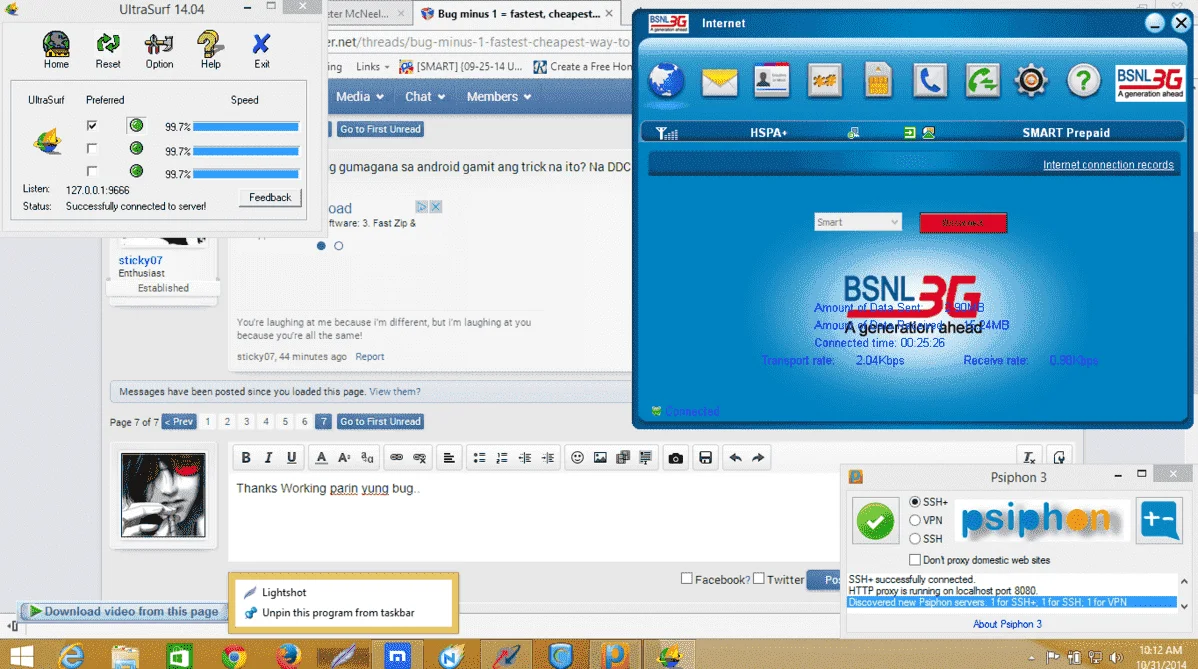
Task: Open the Smart profile dropdown in BSNL
Action: [857, 222]
